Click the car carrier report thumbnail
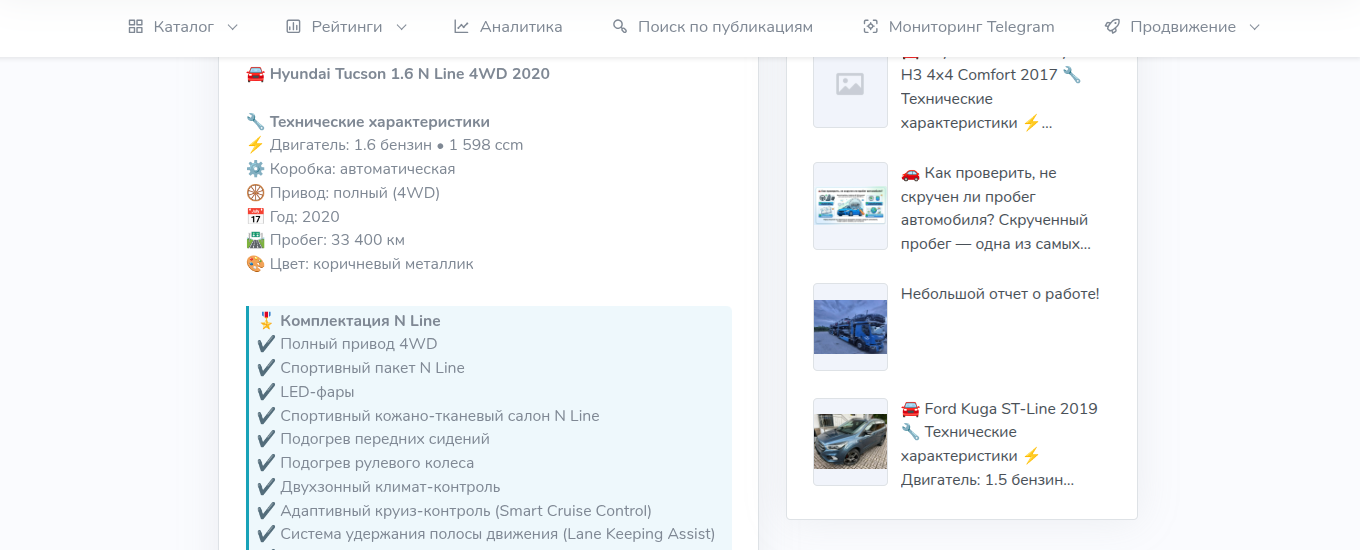1360x550 pixels. click(850, 327)
